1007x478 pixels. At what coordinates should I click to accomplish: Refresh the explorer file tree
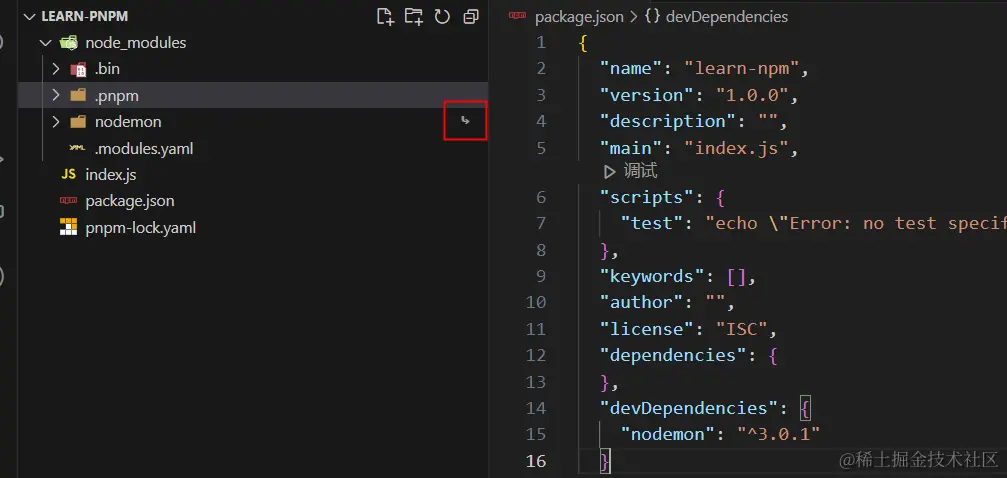point(442,17)
